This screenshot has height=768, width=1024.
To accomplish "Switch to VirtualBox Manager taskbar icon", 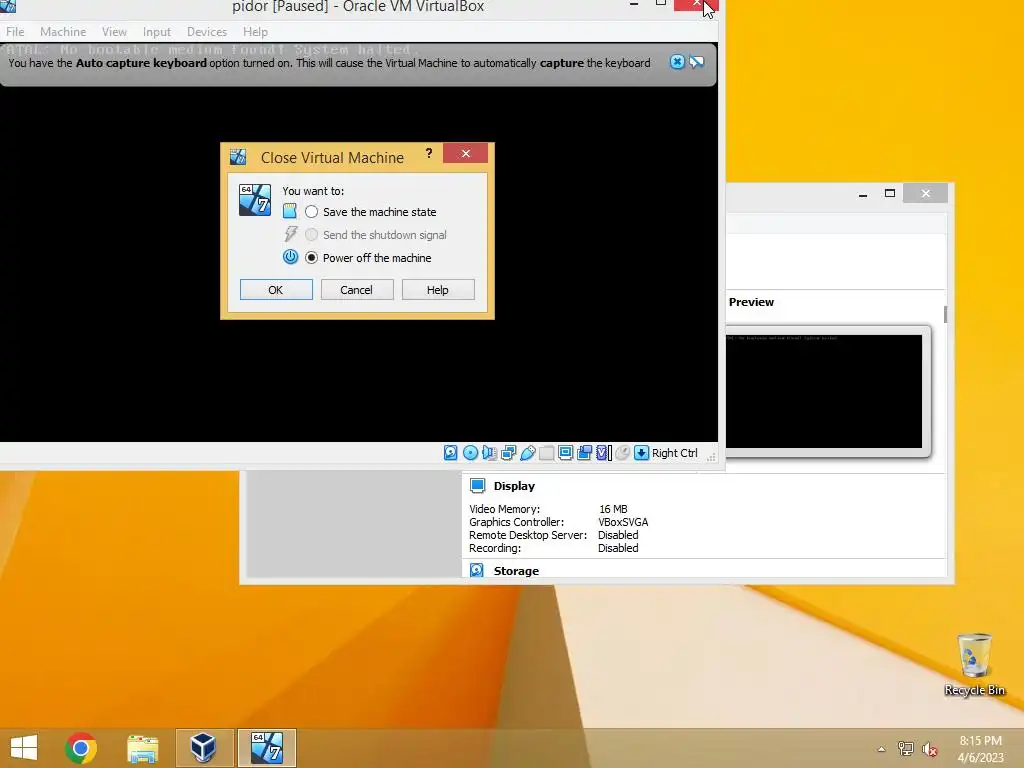I will click(204, 748).
